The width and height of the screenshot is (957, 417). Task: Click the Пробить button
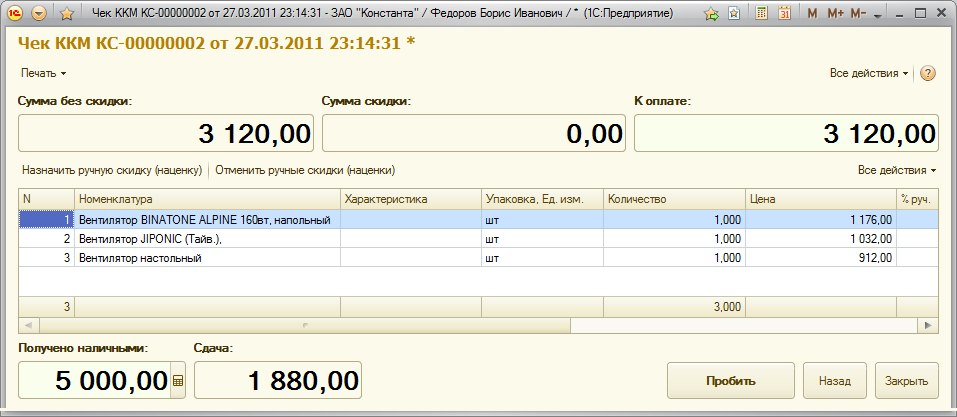(731, 380)
